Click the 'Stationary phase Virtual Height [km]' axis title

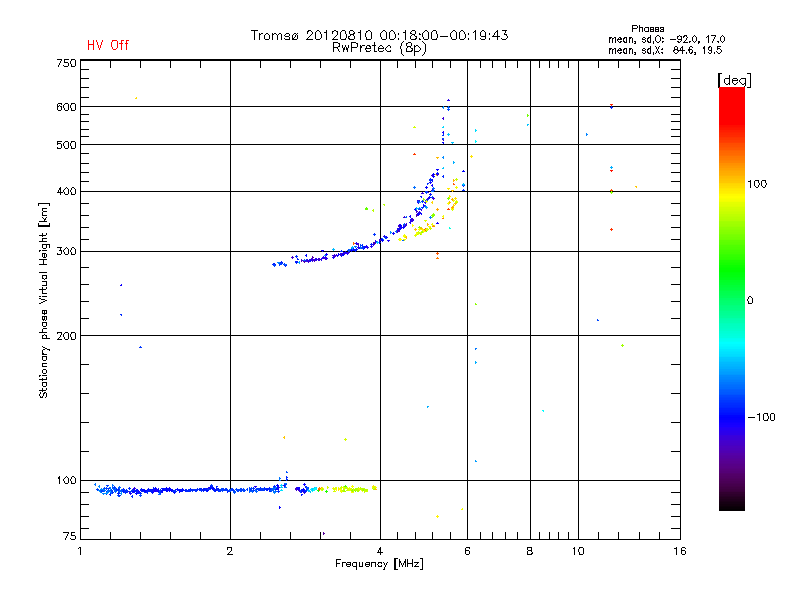(x=44, y=300)
